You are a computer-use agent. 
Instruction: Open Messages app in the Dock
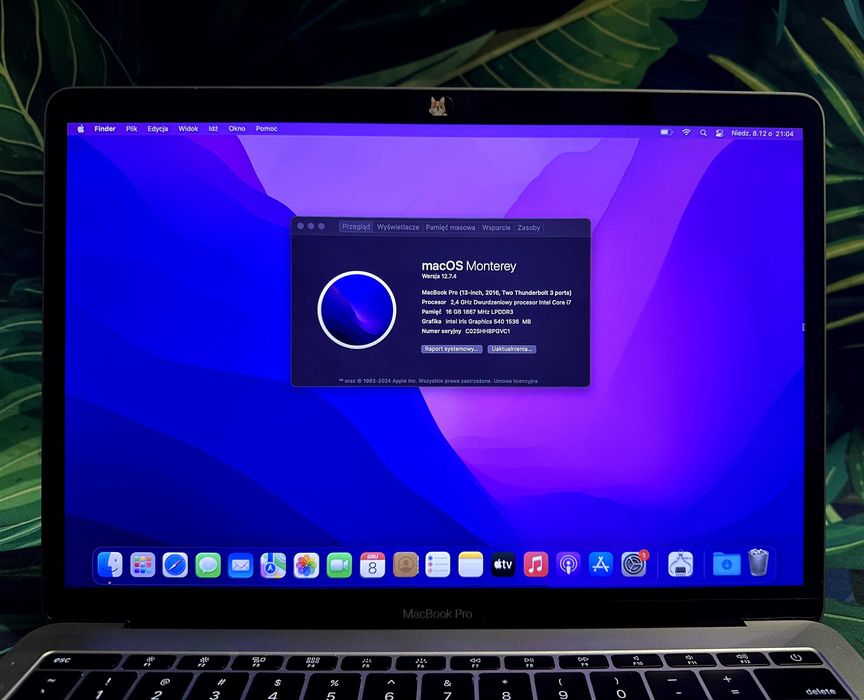(x=208, y=564)
